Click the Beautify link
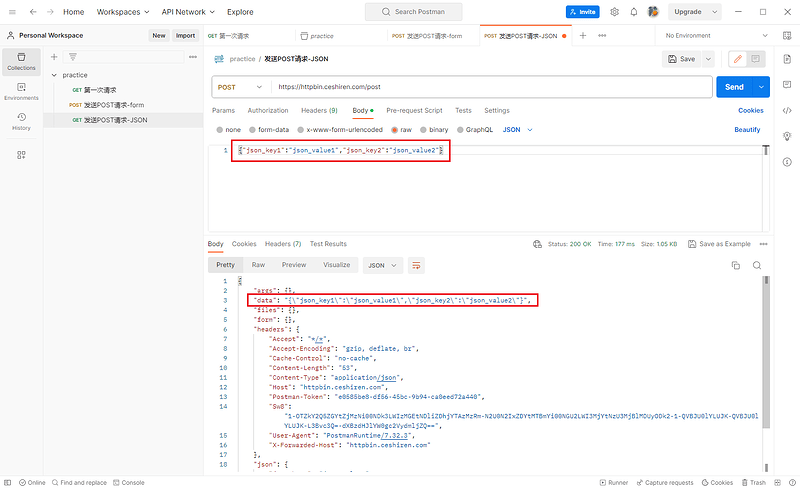The image size is (800, 489). click(x=747, y=130)
